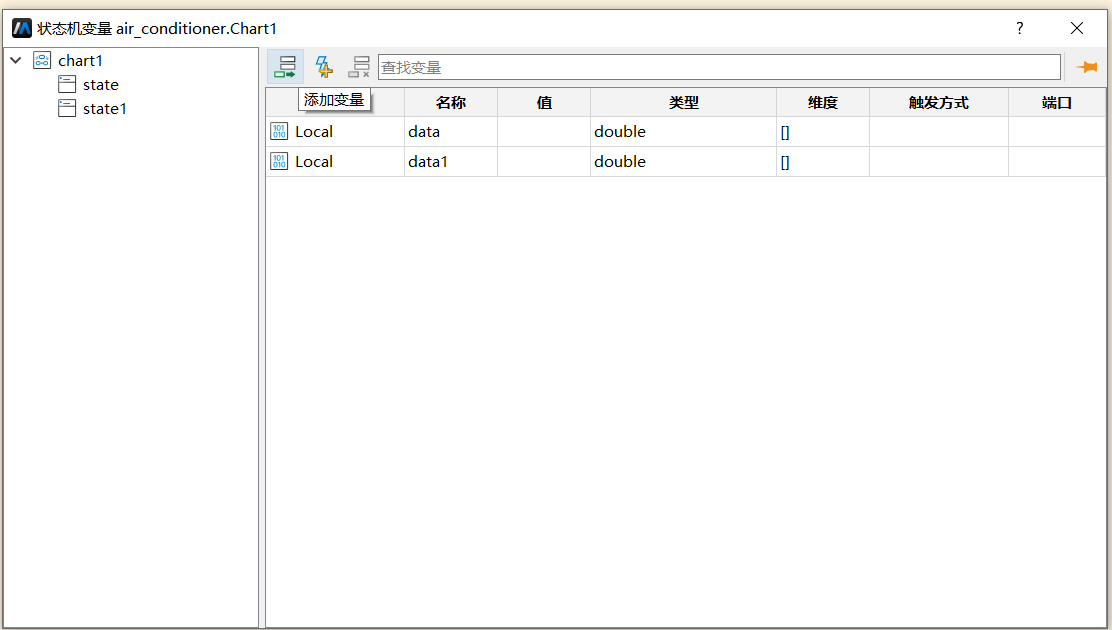This screenshot has height=630, width=1112.
Task: Click the name cell 'data1'
Action: pos(451,162)
